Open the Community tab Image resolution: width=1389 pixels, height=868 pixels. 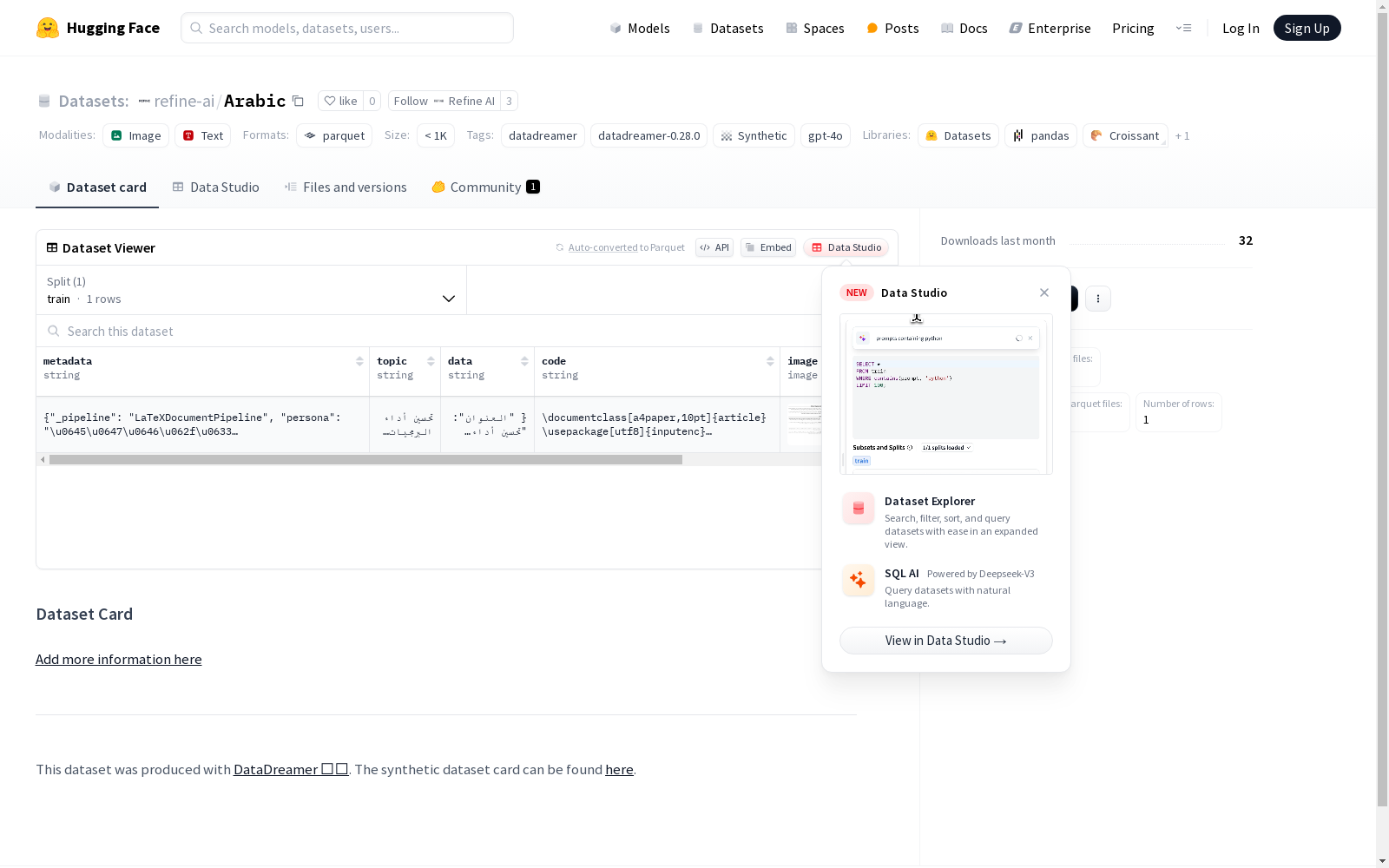click(x=485, y=187)
